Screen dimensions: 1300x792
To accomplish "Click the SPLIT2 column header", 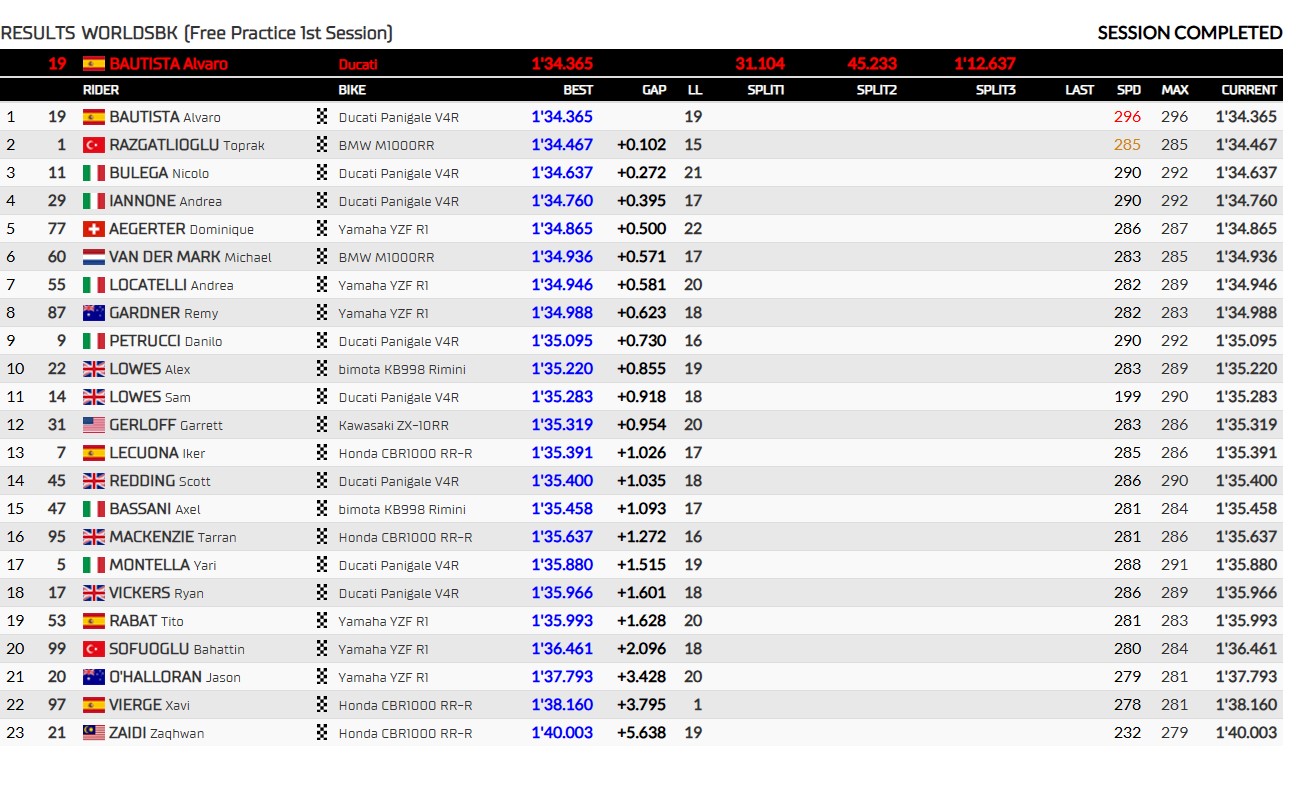I will tap(877, 90).
